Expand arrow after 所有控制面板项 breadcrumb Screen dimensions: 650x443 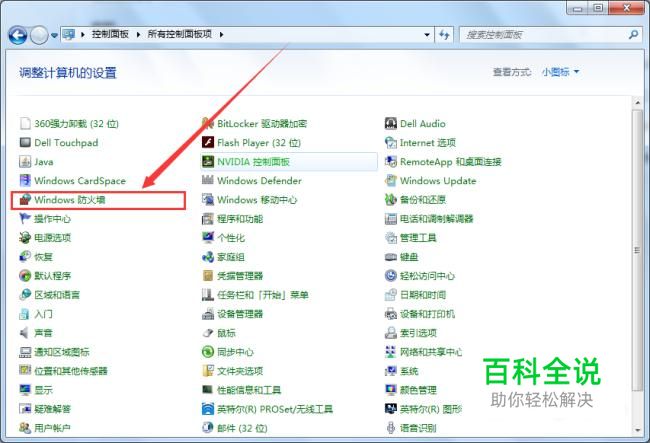point(221,34)
